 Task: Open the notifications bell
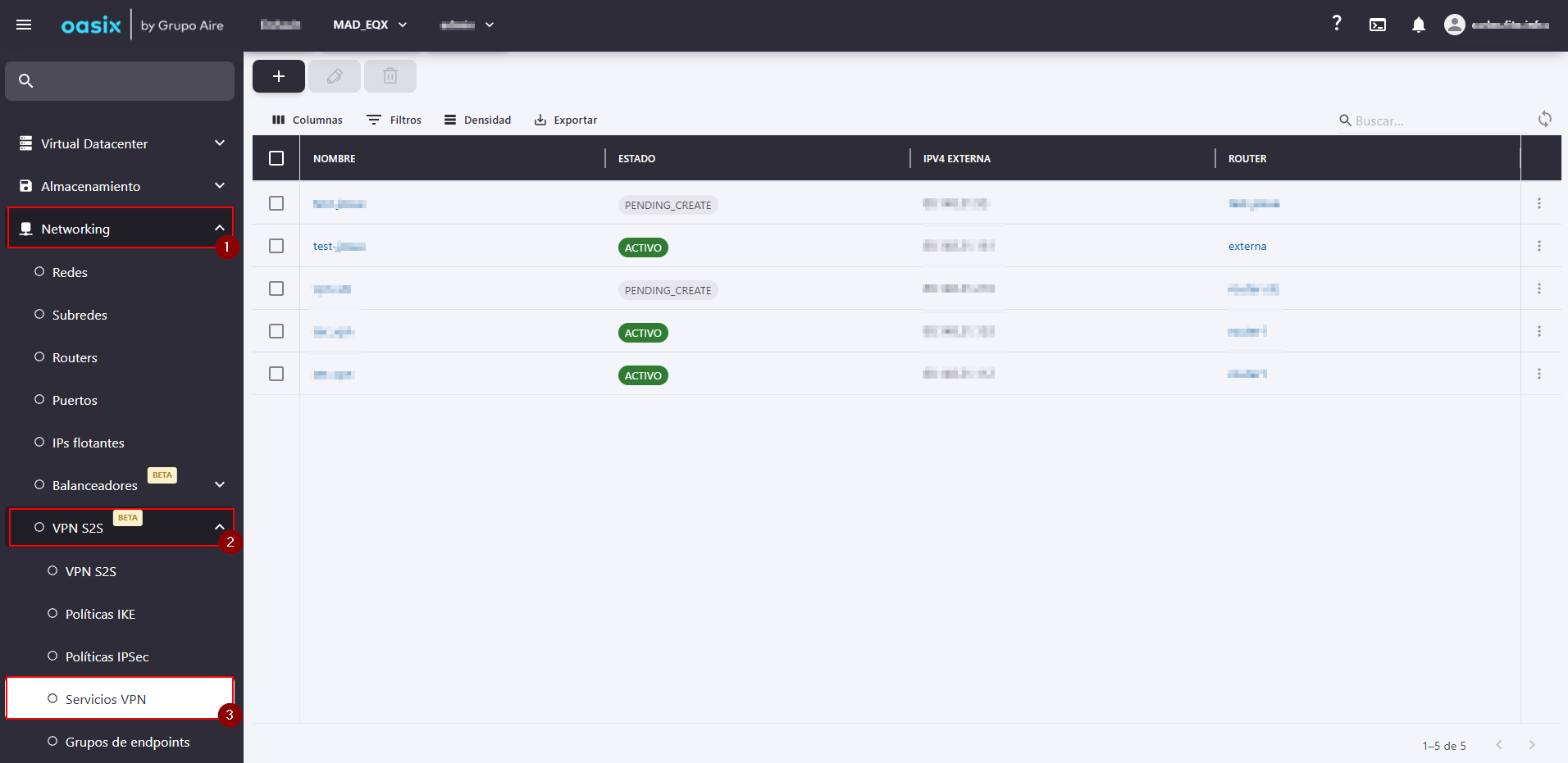pos(1419,25)
